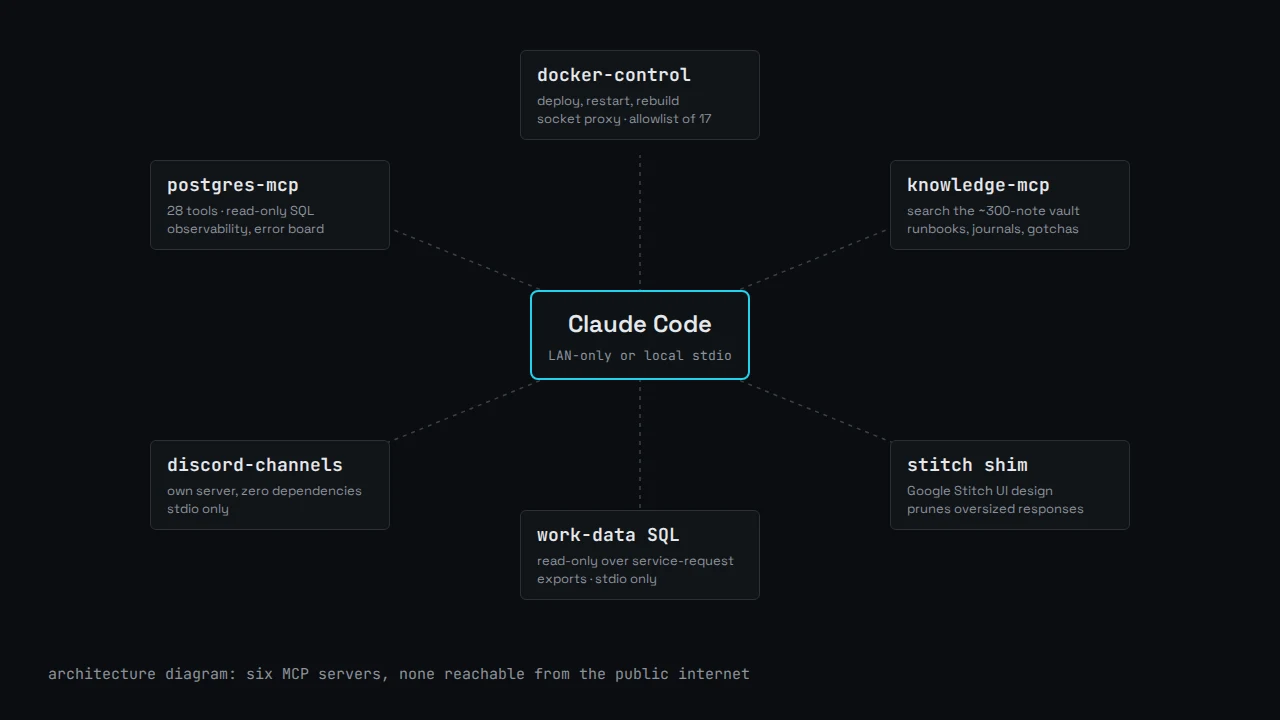1280x720 pixels.
Task: Click the lone "stdio only" line under discord-channels
Action: click(198, 509)
